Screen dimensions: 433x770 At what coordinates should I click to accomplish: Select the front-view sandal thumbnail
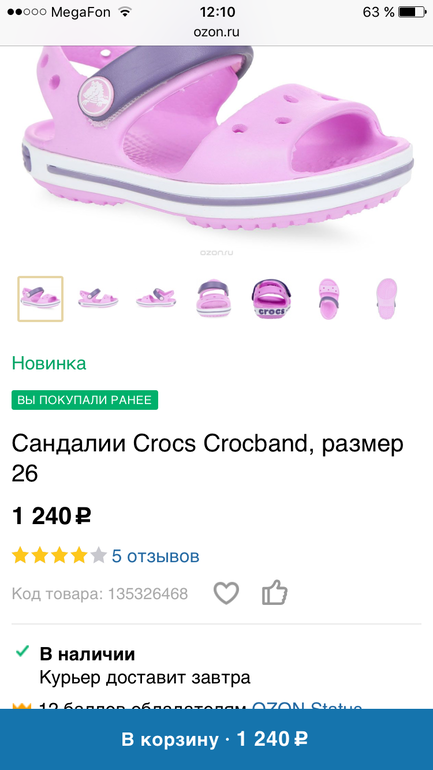pos(213,299)
